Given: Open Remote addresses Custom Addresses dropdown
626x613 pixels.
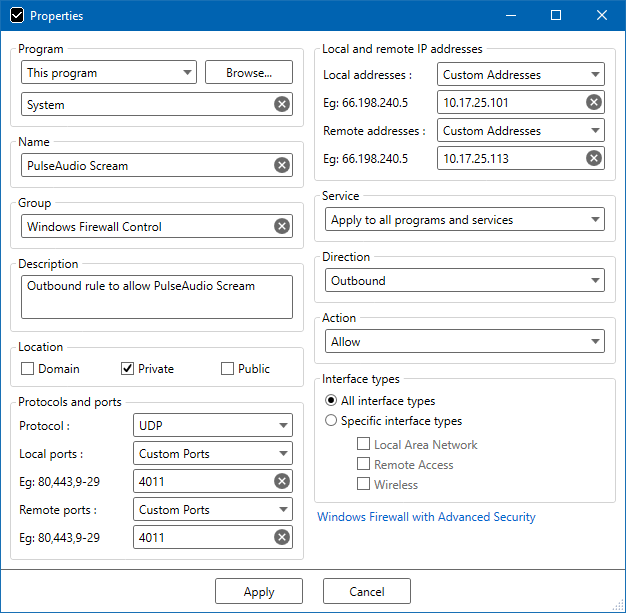Looking at the screenshot, I should pos(521,130).
